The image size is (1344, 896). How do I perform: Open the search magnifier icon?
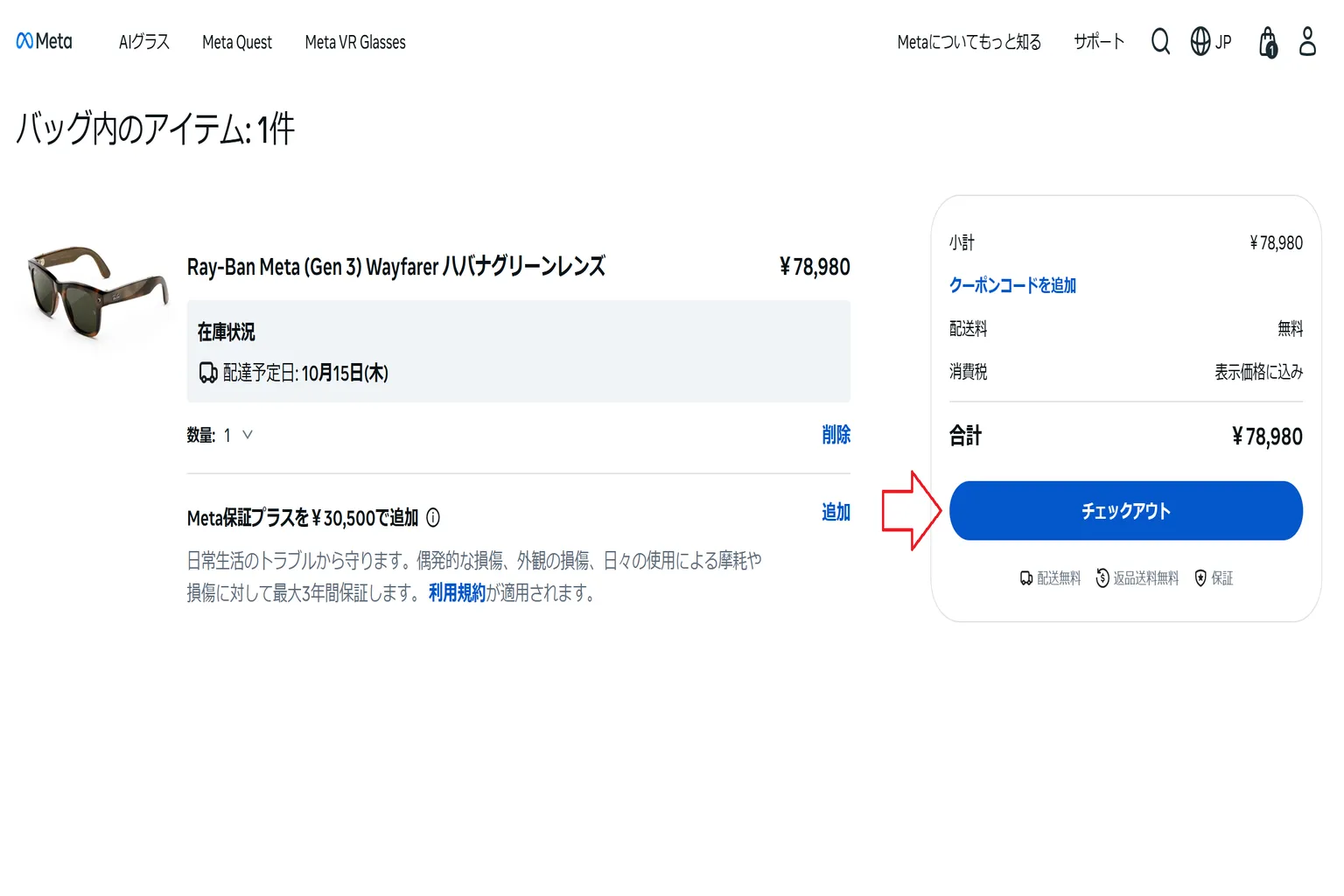click(1160, 41)
